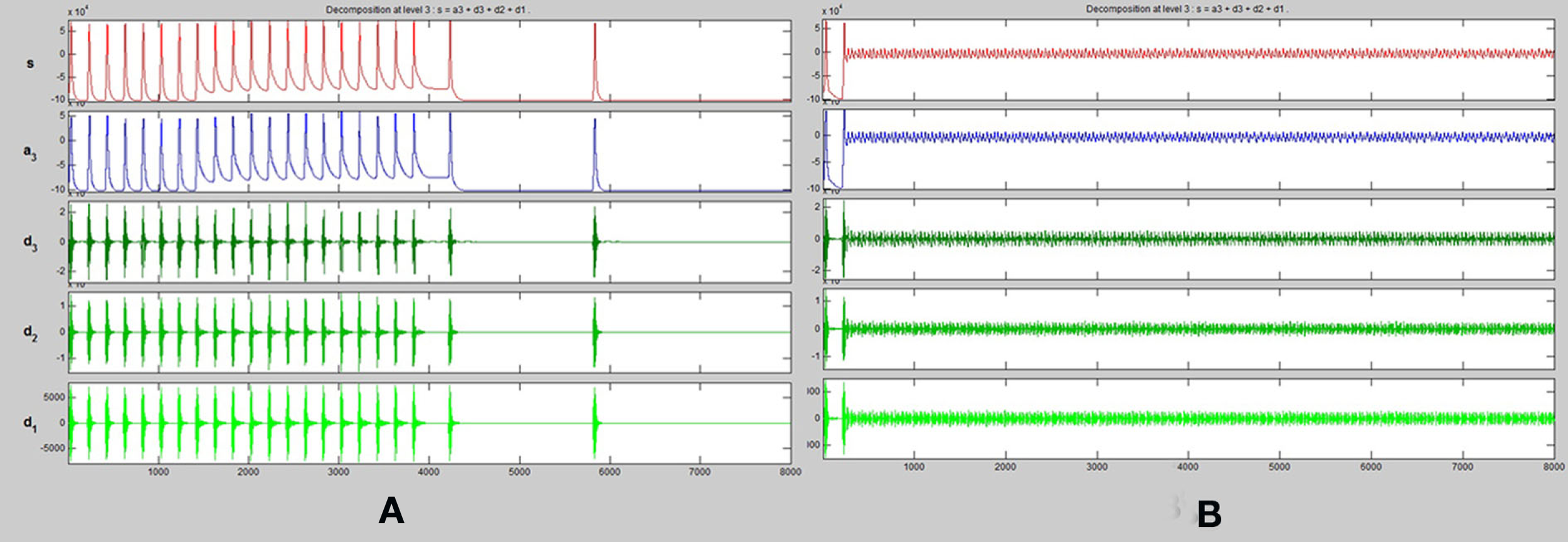Viewport: 1568px width, 542px height.
Task: Click the large 'A' panel caption letter
Action: [391, 511]
